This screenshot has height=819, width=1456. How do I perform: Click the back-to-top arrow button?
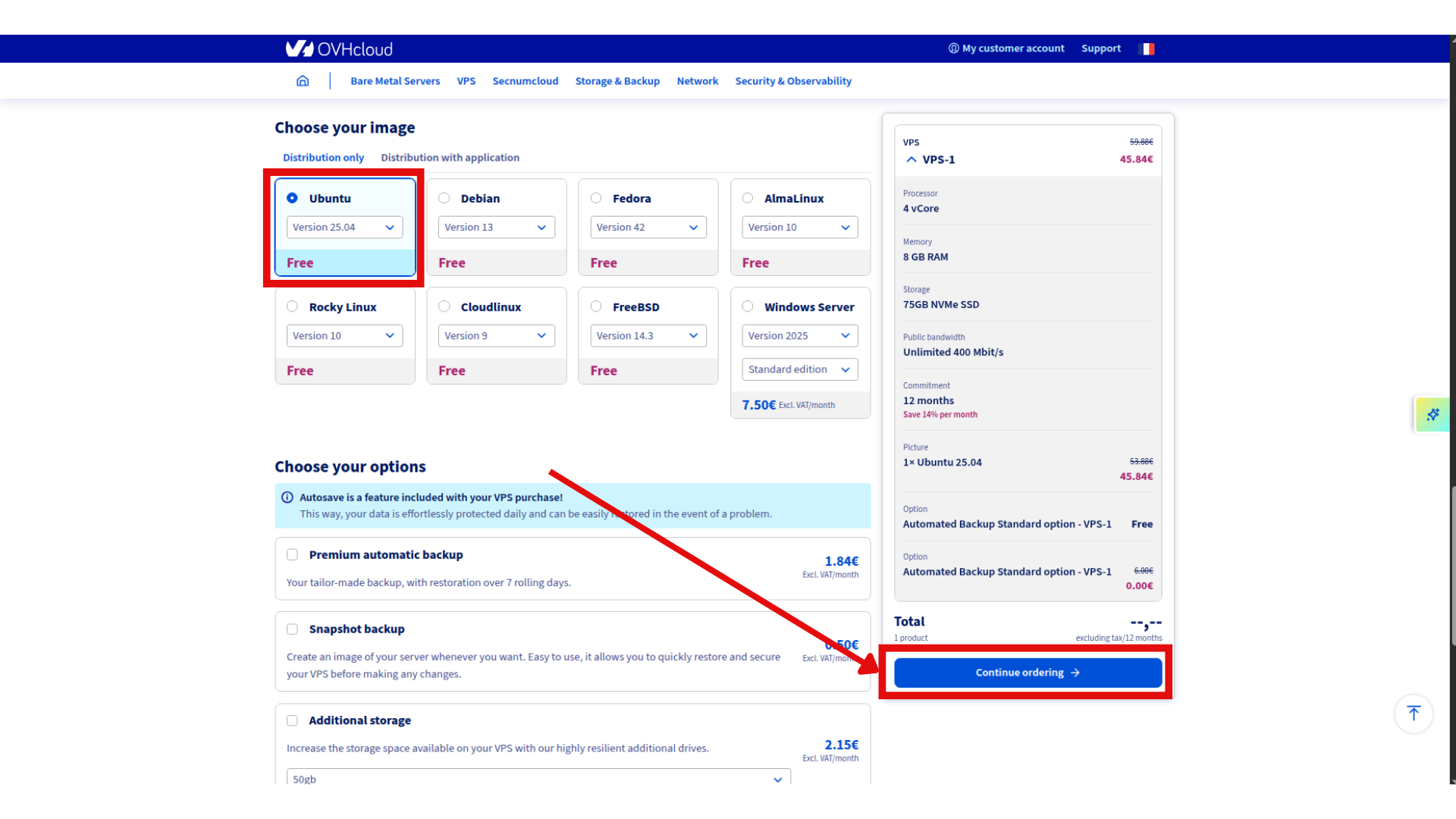[1413, 714]
